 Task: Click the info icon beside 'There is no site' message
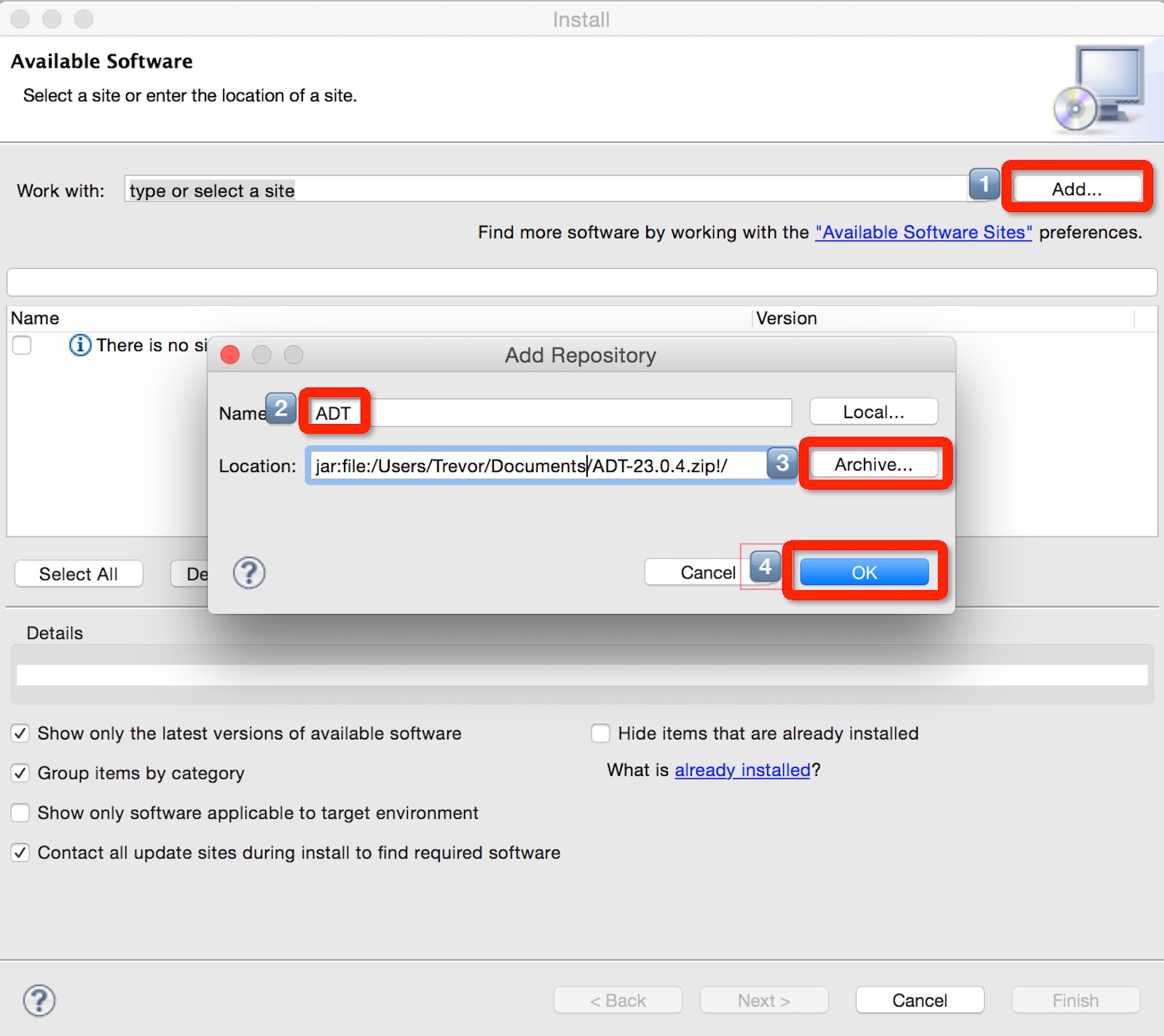[x=79, y=345]
